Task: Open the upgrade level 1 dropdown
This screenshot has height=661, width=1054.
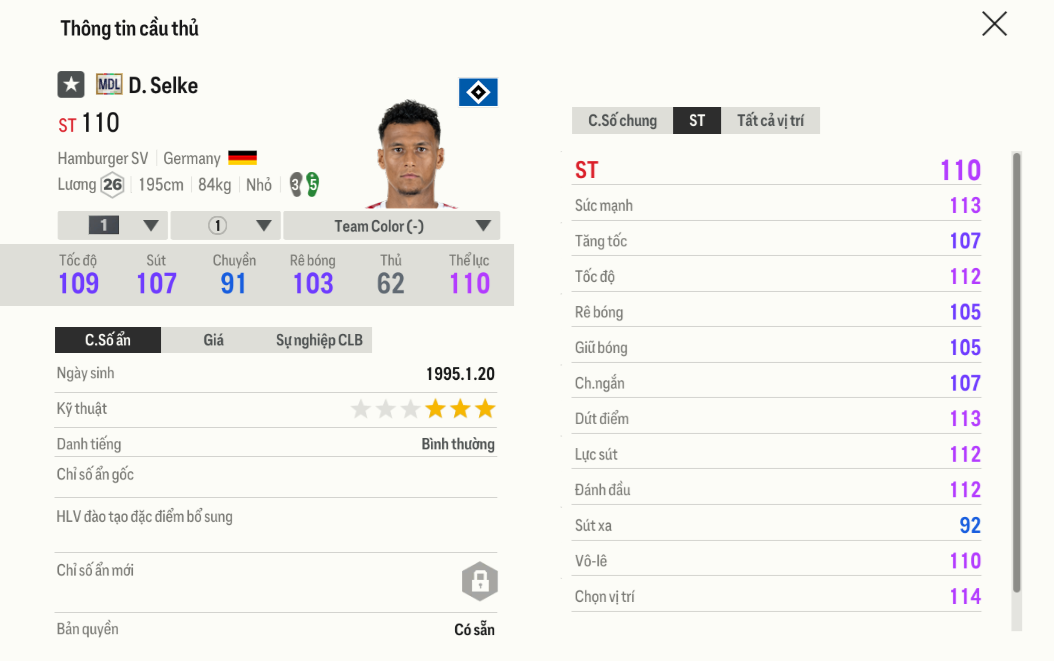Action: coord(112,226)
